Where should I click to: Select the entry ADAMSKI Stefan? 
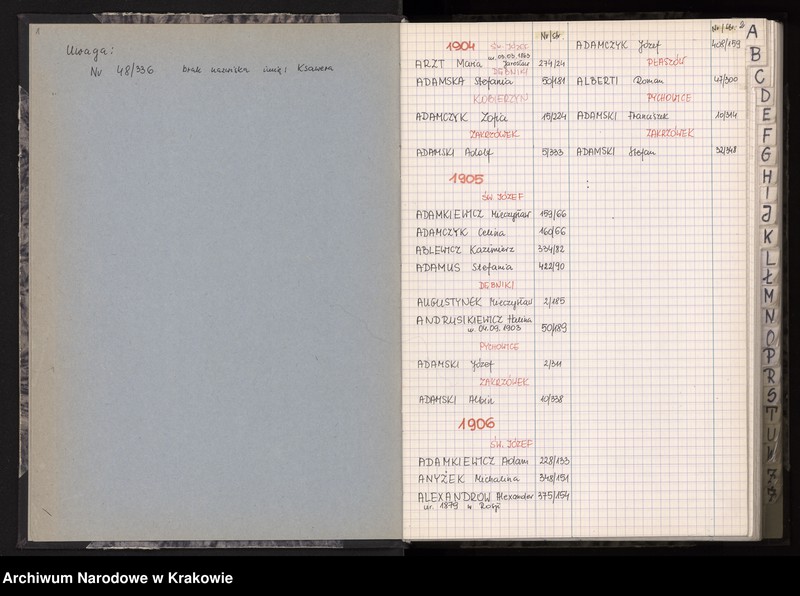coord(616,152)
